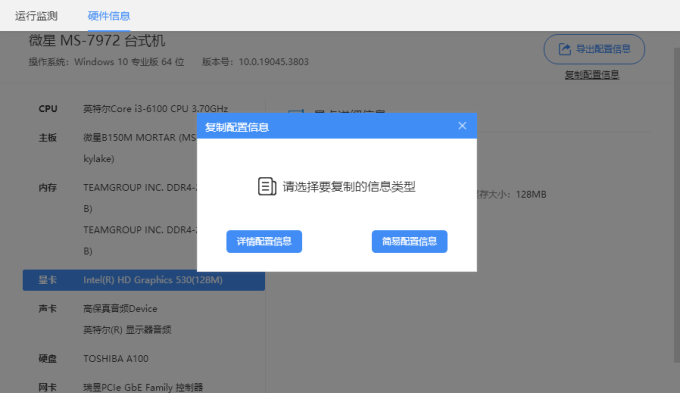680x393 pixels.
Task: Select the 硬件信息 tab
Action: [x=109, y=16]
